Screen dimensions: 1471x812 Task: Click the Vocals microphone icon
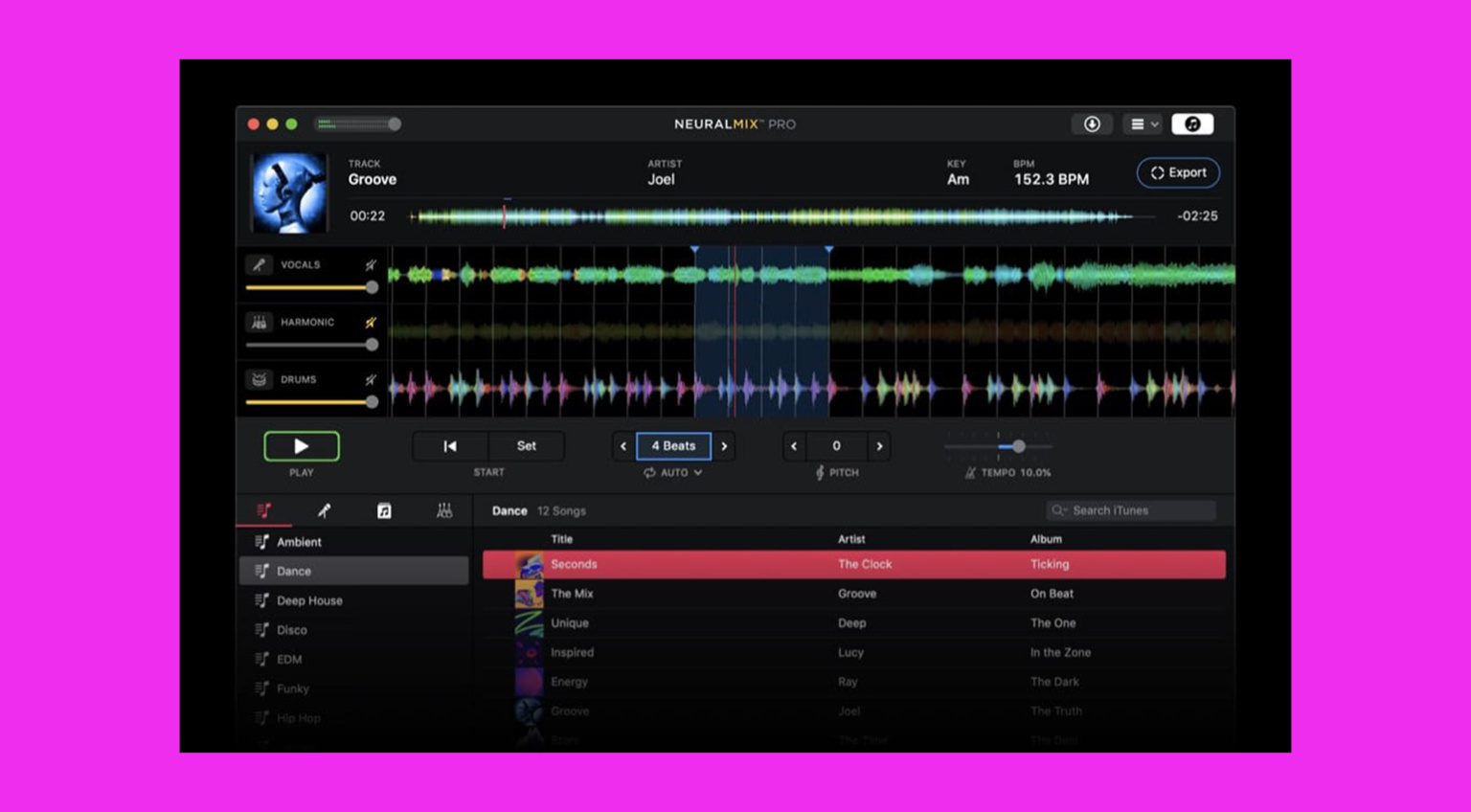(260, 264)
